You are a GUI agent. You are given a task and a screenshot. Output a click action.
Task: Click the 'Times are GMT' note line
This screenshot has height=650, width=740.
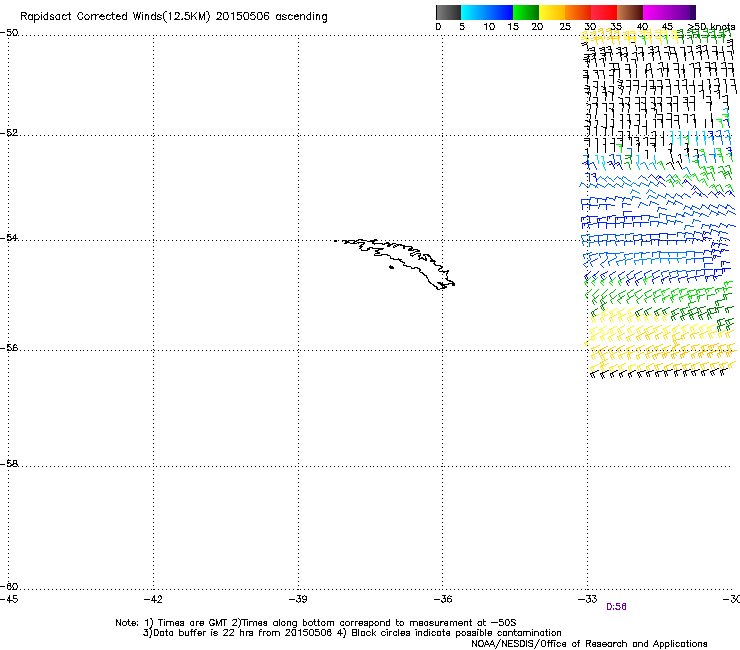pos(316,623)
